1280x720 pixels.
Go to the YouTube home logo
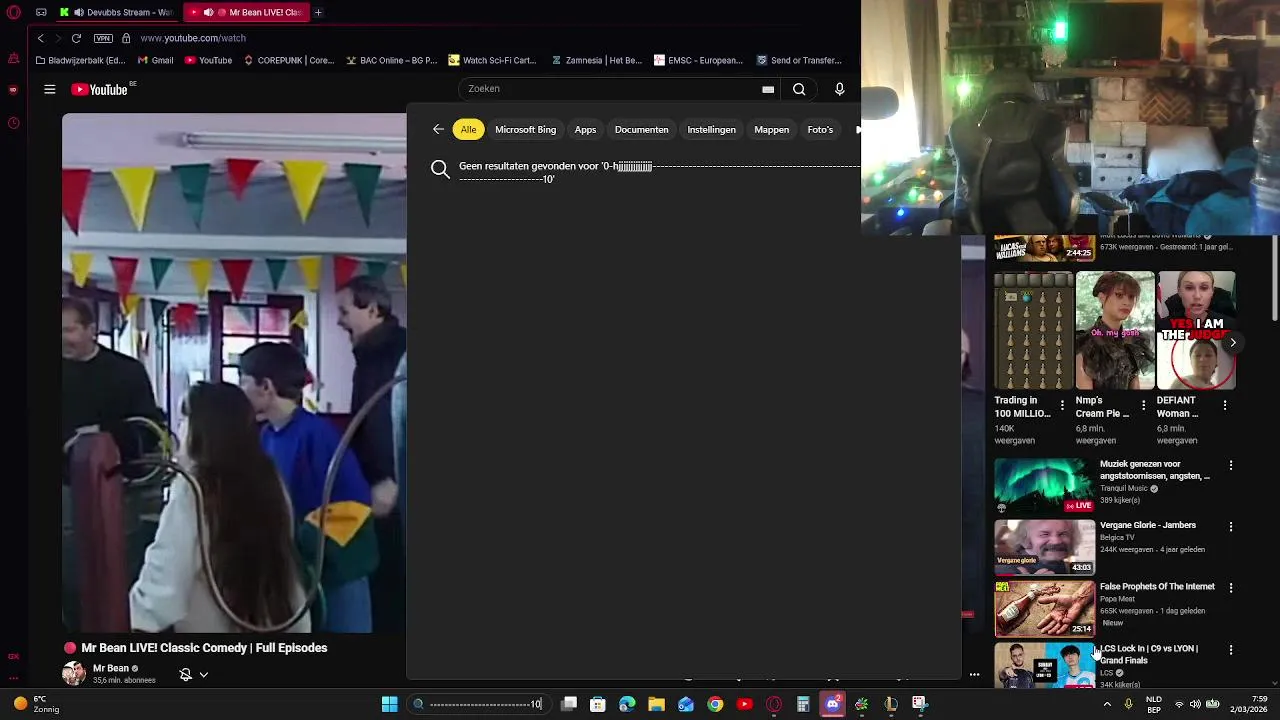[x=100, y=89]
